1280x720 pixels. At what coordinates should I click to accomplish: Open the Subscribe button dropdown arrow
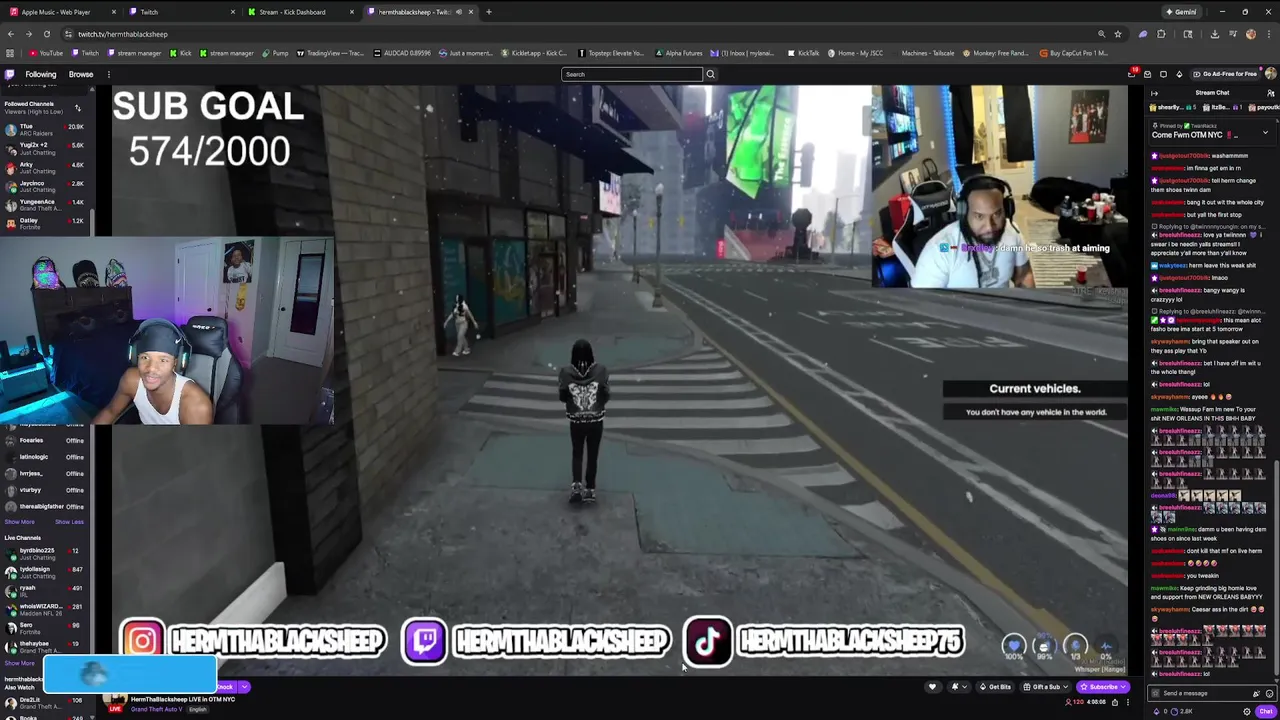(1123, 687)
